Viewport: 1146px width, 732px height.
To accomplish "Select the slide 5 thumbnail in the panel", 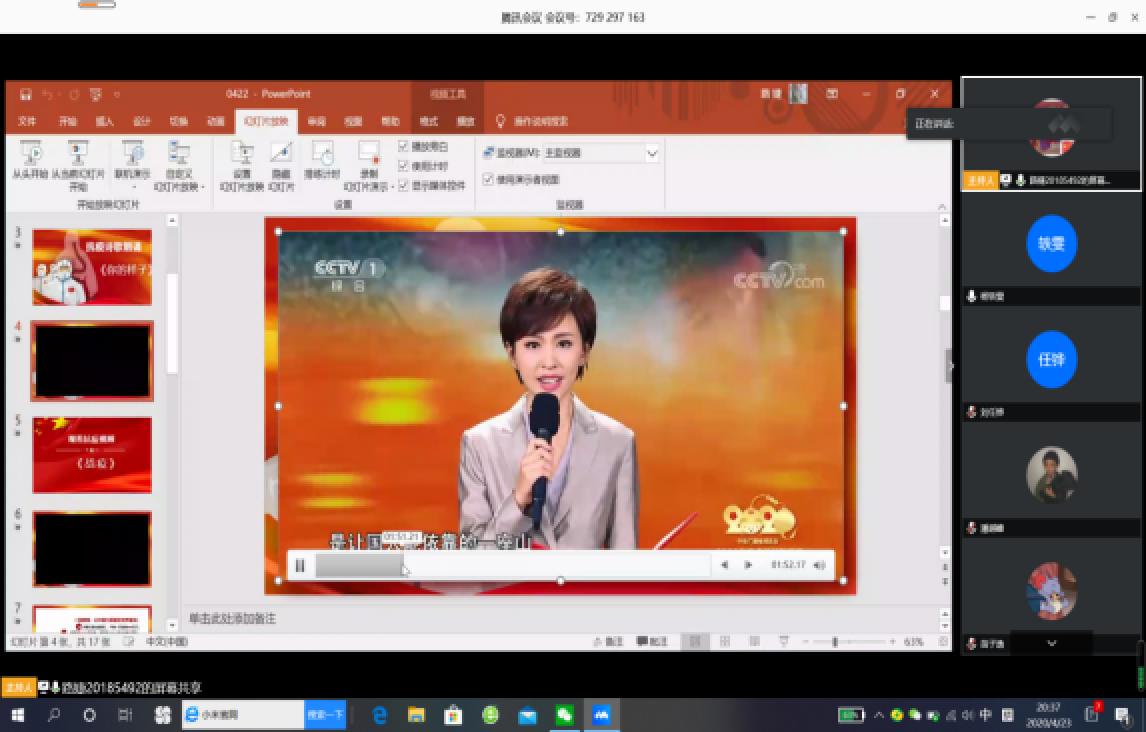I will (92, 455).
